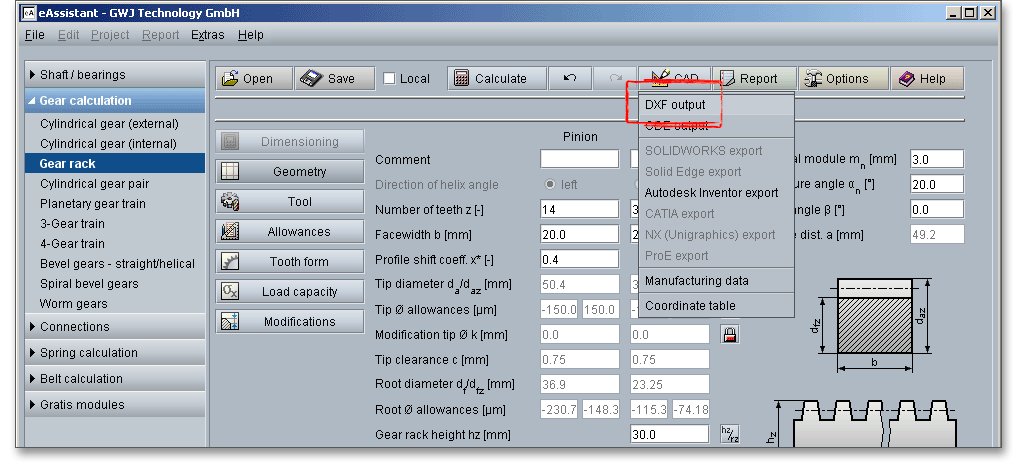Open the Options tool button
The image size is (1017, 463).
[836, 79]
